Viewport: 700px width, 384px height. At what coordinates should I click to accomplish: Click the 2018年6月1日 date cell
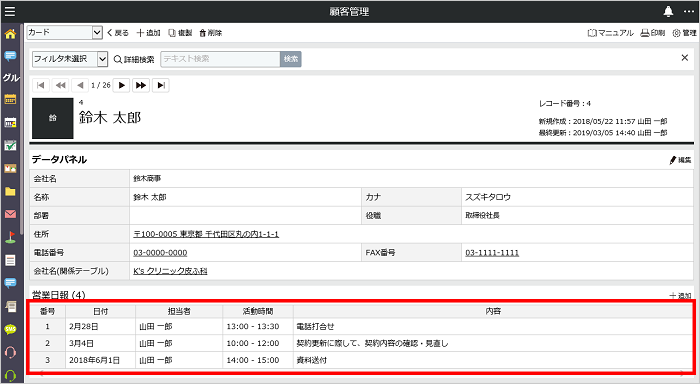tap(100, 360)
